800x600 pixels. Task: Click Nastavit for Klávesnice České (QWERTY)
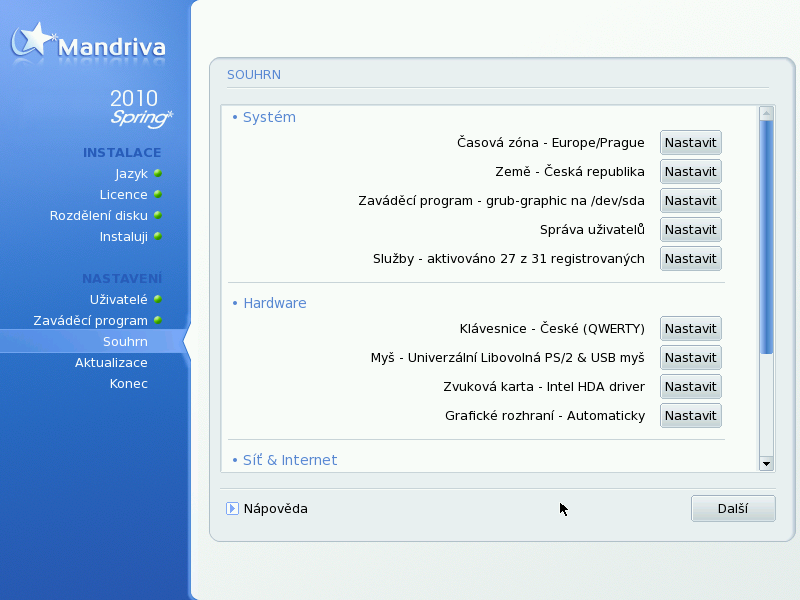pos(690,329)
